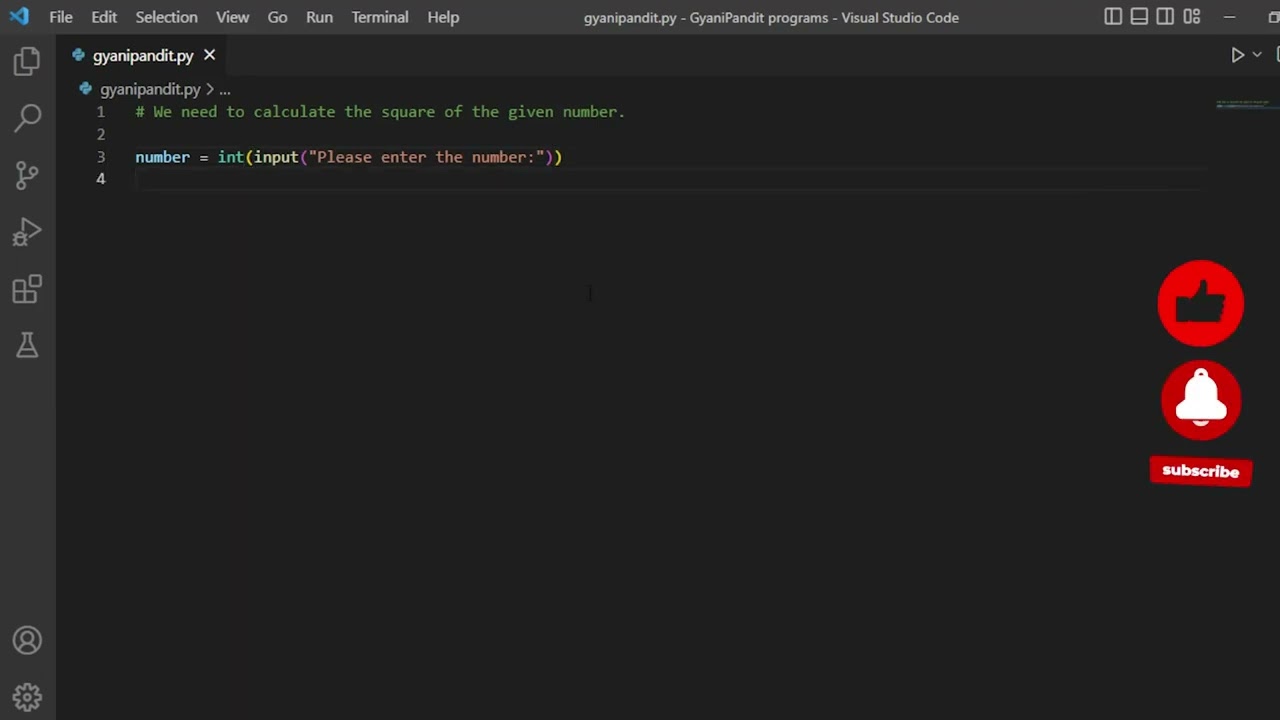Open the Extensions view
This screenshot has width=1280, height=720.
[x=27, y=290]
